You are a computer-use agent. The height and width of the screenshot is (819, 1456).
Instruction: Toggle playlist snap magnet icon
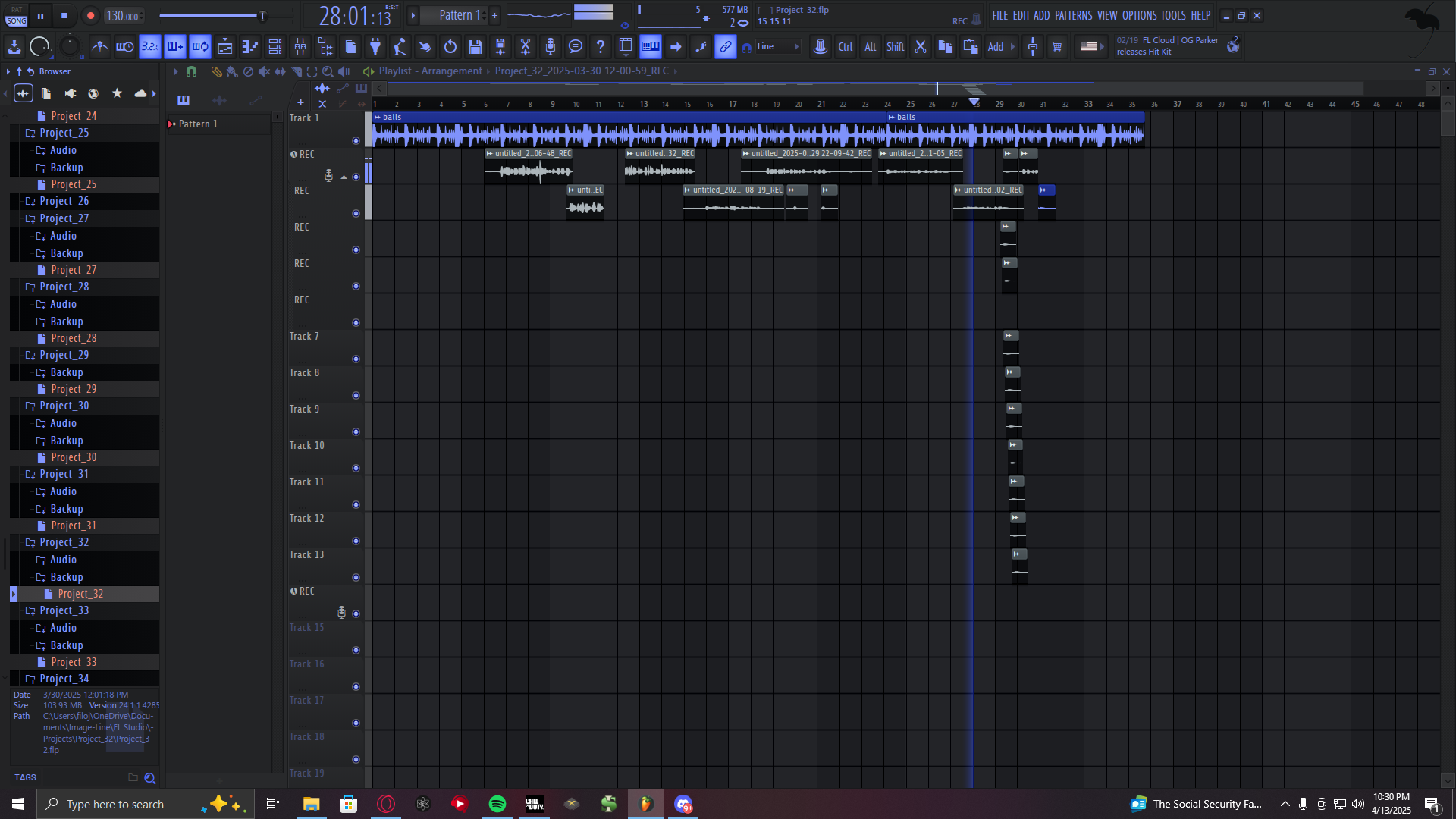[191, 71]
